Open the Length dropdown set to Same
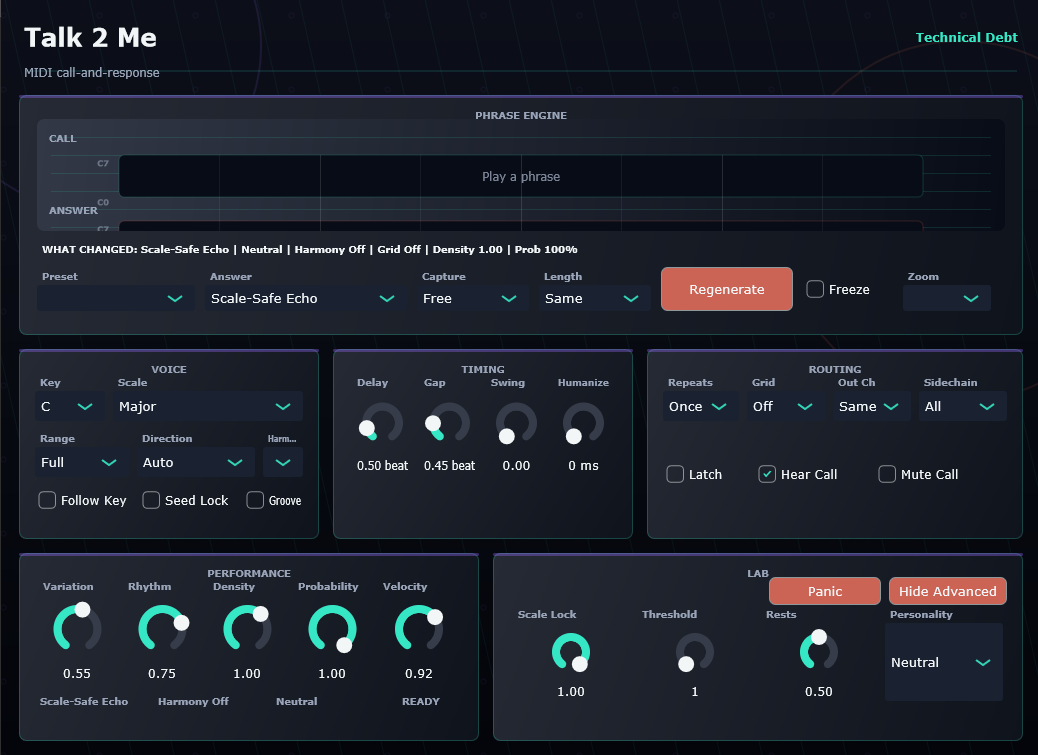The image size is (1038, 755). [594, 298]
